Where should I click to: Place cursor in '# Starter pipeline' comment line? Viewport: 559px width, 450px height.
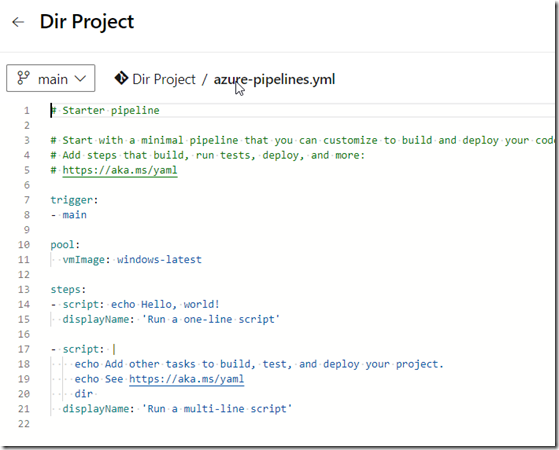(x=105, y=111)
